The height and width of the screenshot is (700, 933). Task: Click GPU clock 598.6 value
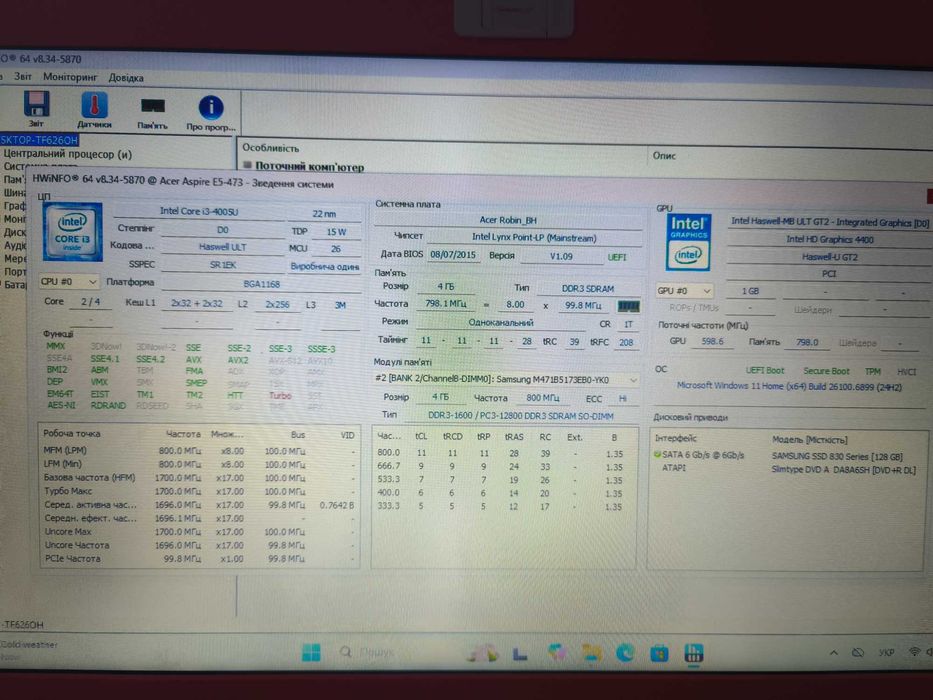(712, 341)
